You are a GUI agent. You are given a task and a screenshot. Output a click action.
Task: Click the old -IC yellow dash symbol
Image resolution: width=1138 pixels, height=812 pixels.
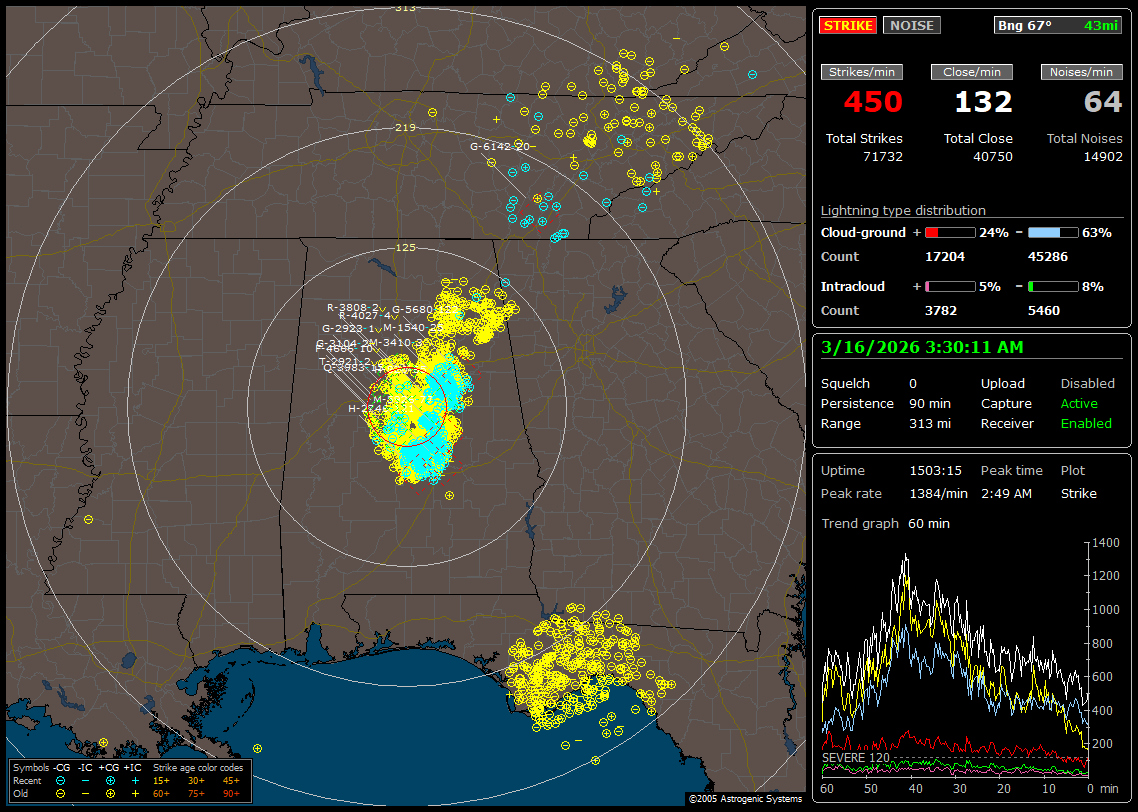[86, 793]
